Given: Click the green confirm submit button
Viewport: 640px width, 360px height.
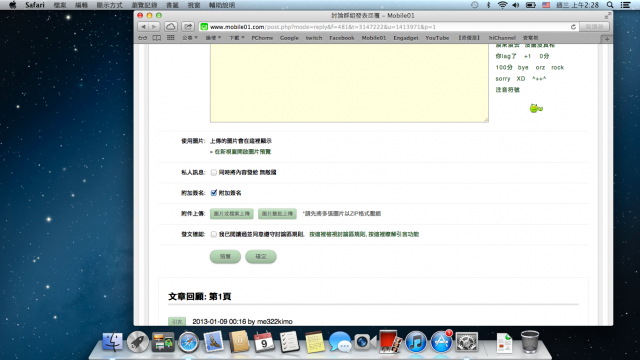Looking at the screenshot, I should click(261, 256).
